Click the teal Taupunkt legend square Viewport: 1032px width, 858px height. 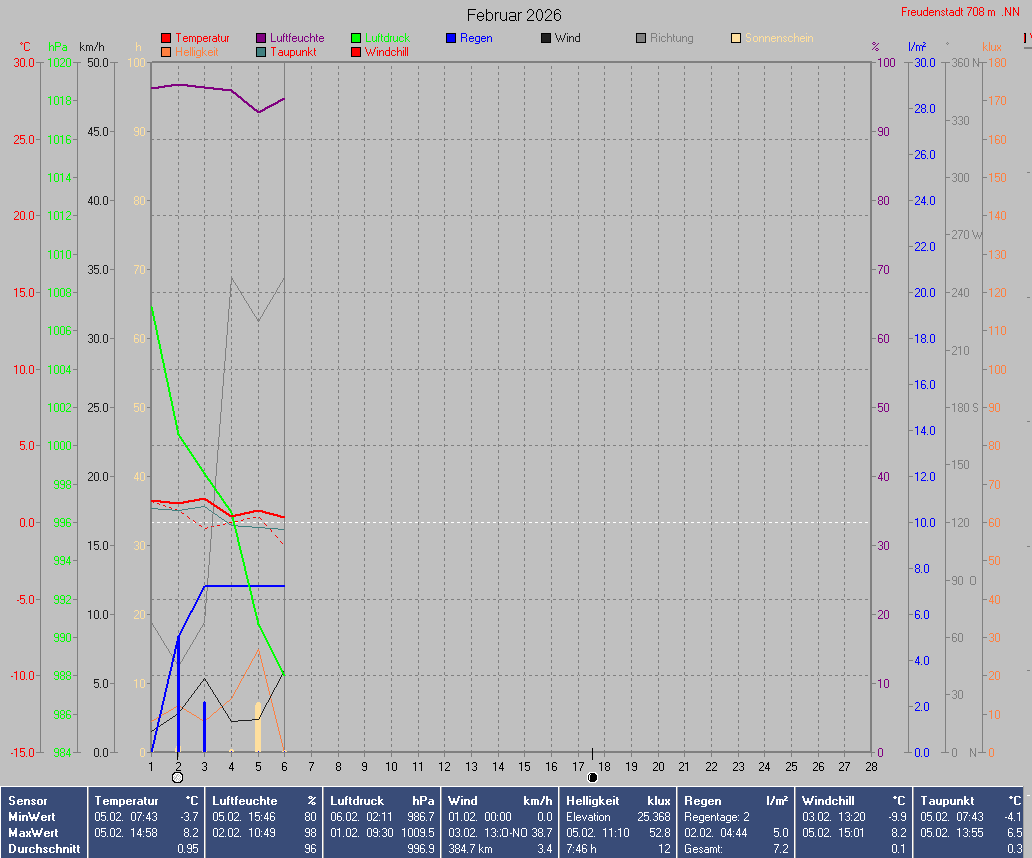[x=261, y=52]
